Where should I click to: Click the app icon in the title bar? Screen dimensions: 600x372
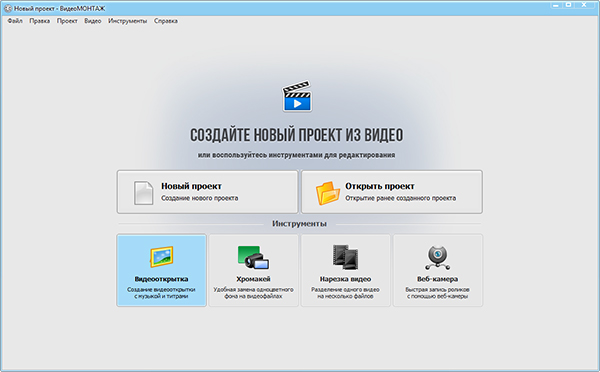tap(8, 8)
